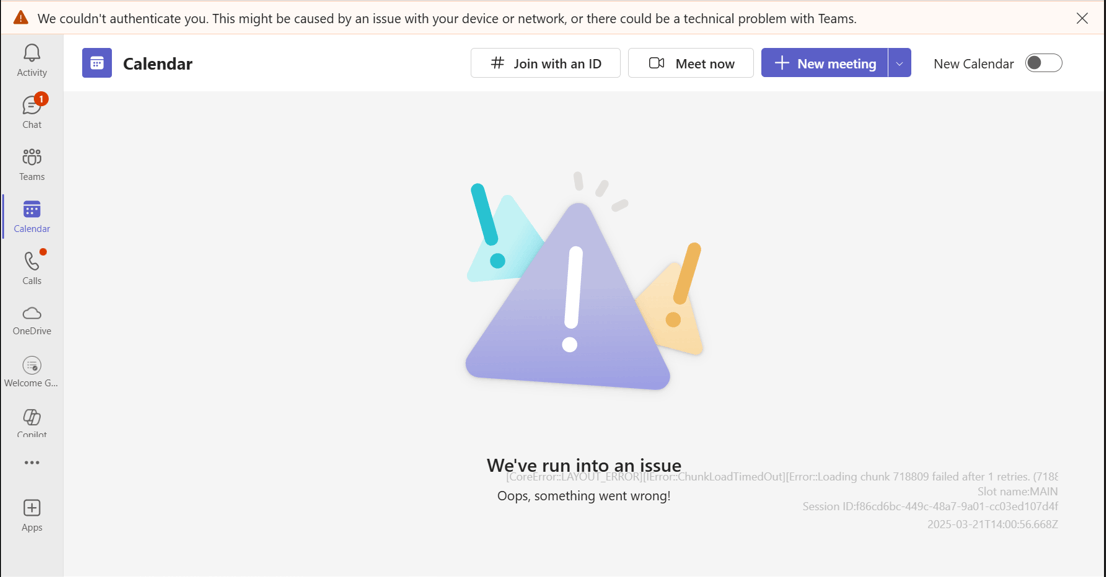Go to the Teams section
The image size is (1106, 577).
(32, 164)
